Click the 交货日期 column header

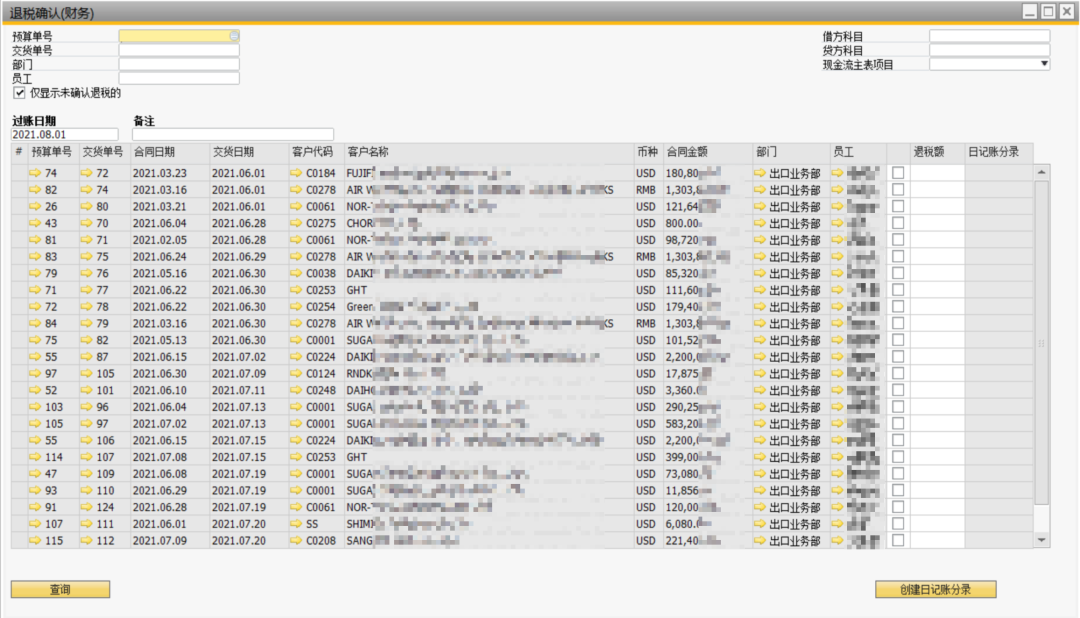pyautogui.click(x=249, y=152)
